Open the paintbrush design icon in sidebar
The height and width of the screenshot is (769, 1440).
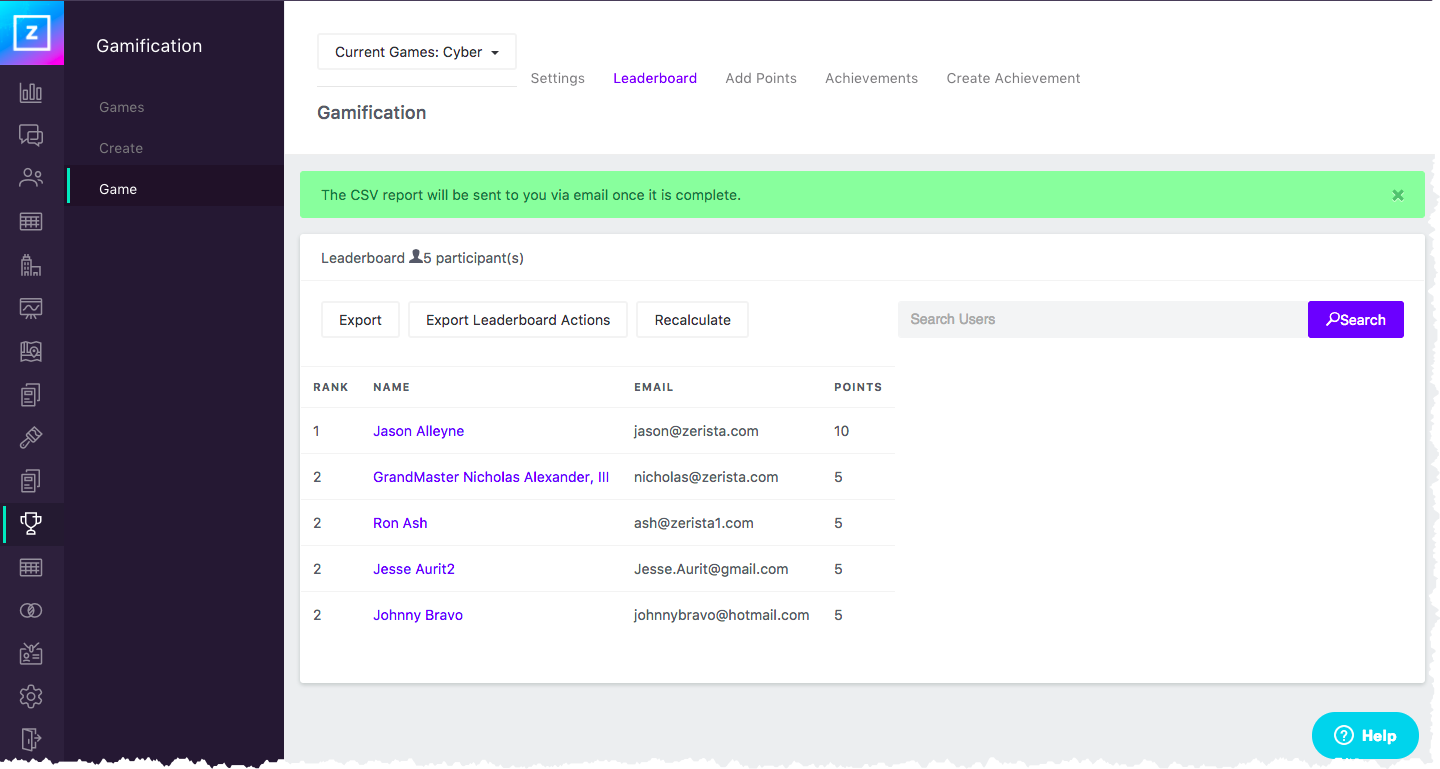[x=31, y=438]
